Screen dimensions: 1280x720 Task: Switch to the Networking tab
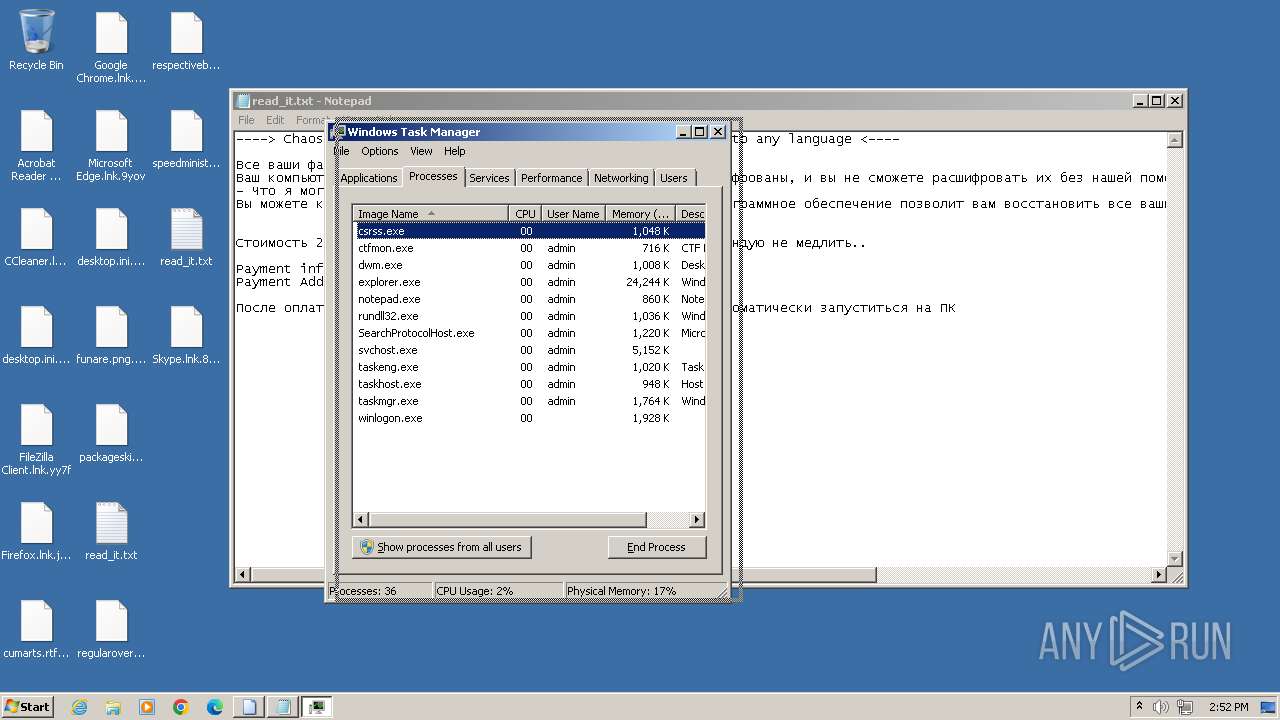pyautogui.click(x=621, y=178)
